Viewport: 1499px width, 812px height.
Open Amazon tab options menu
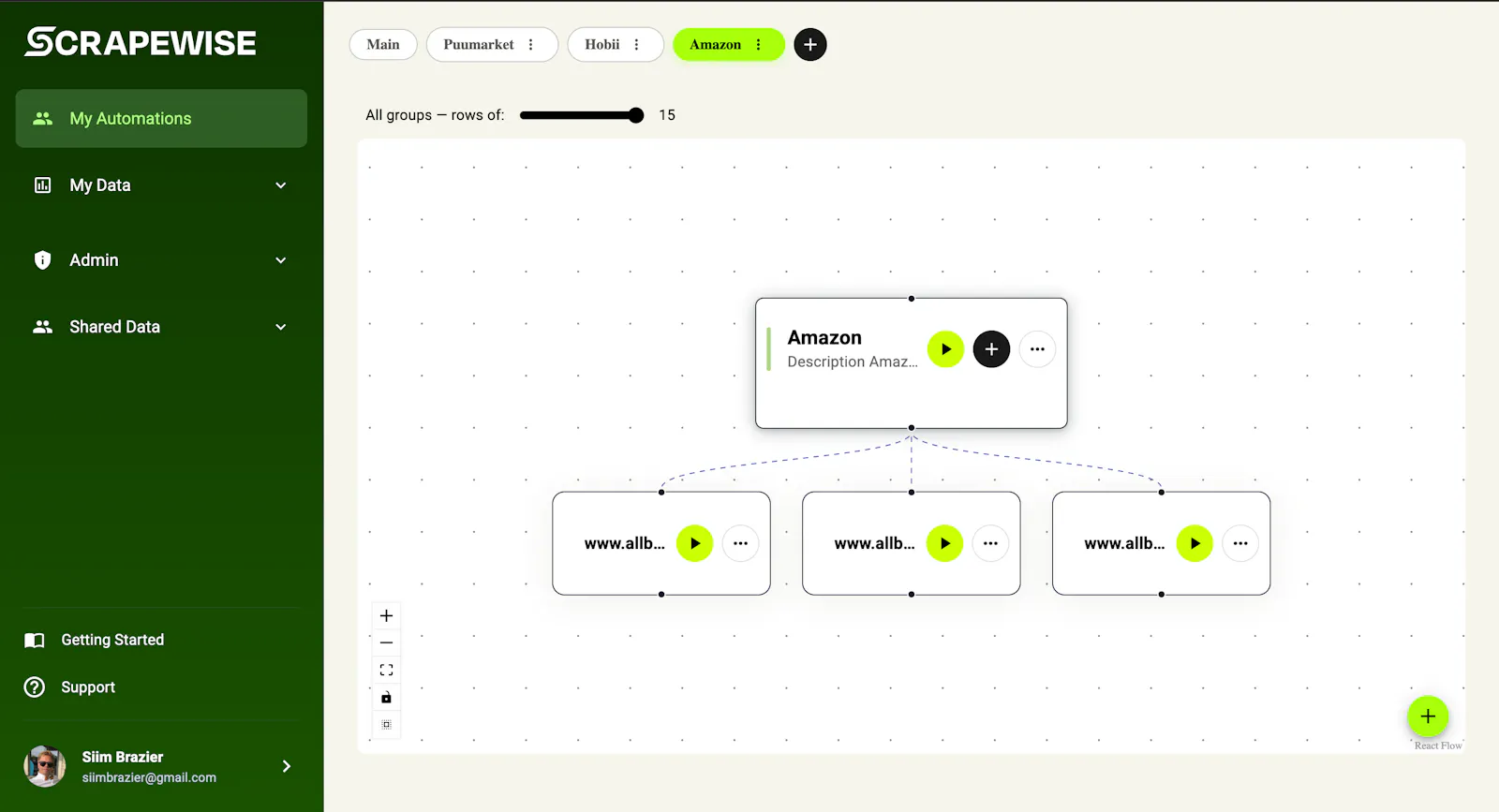pyautogui.click(x=758, y=45)
